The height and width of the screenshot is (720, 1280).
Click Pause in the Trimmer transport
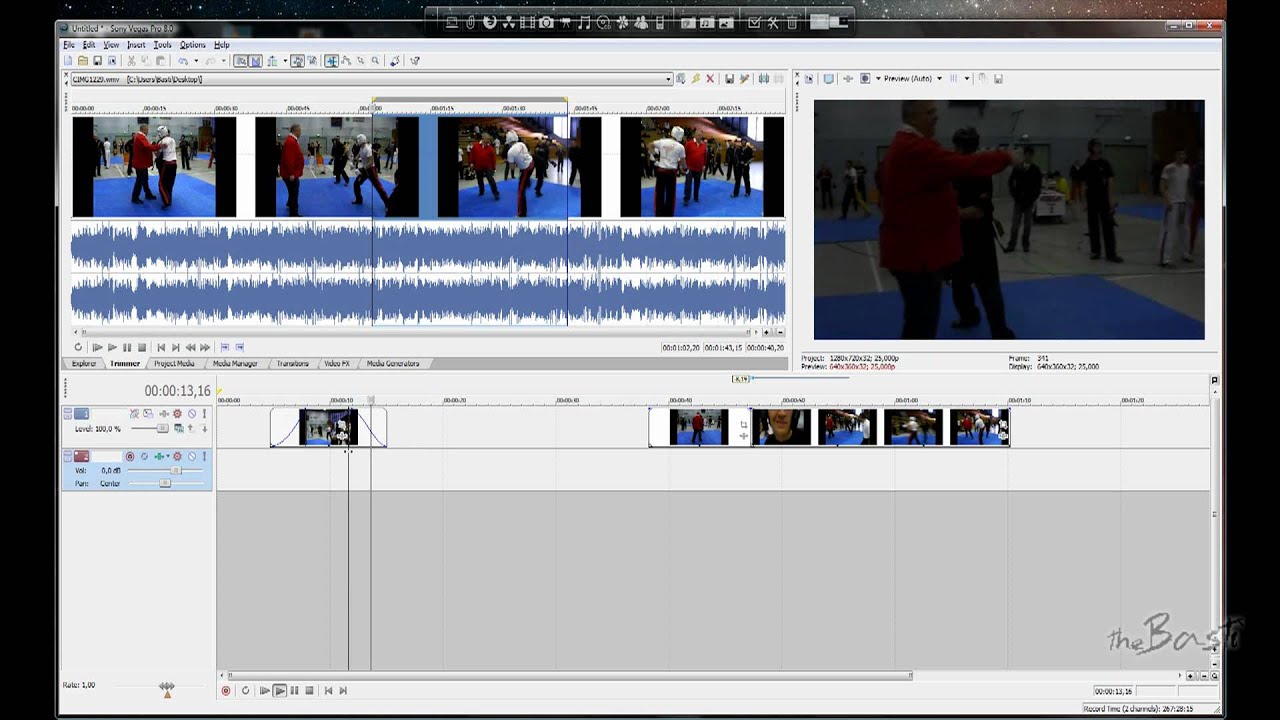[127, 347]
